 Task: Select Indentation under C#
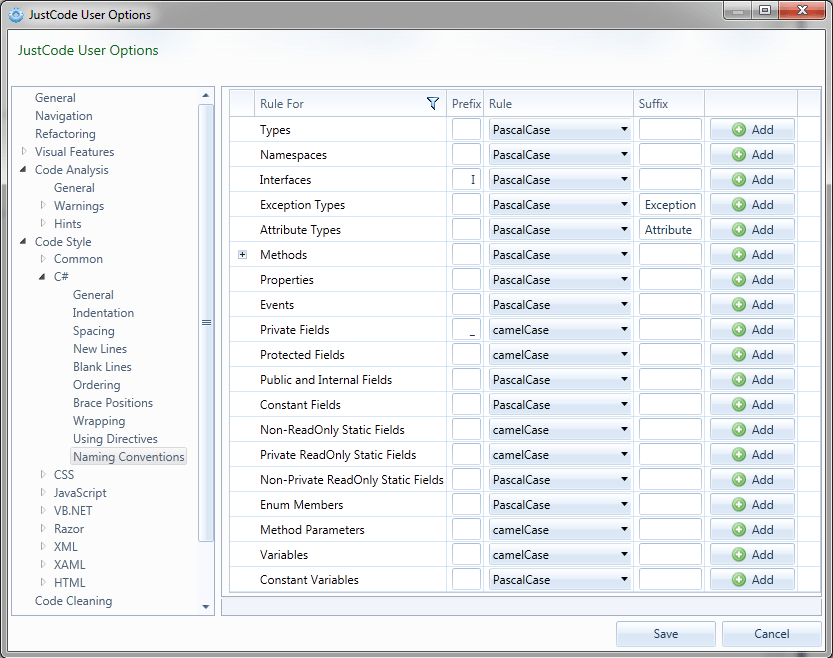103,313
